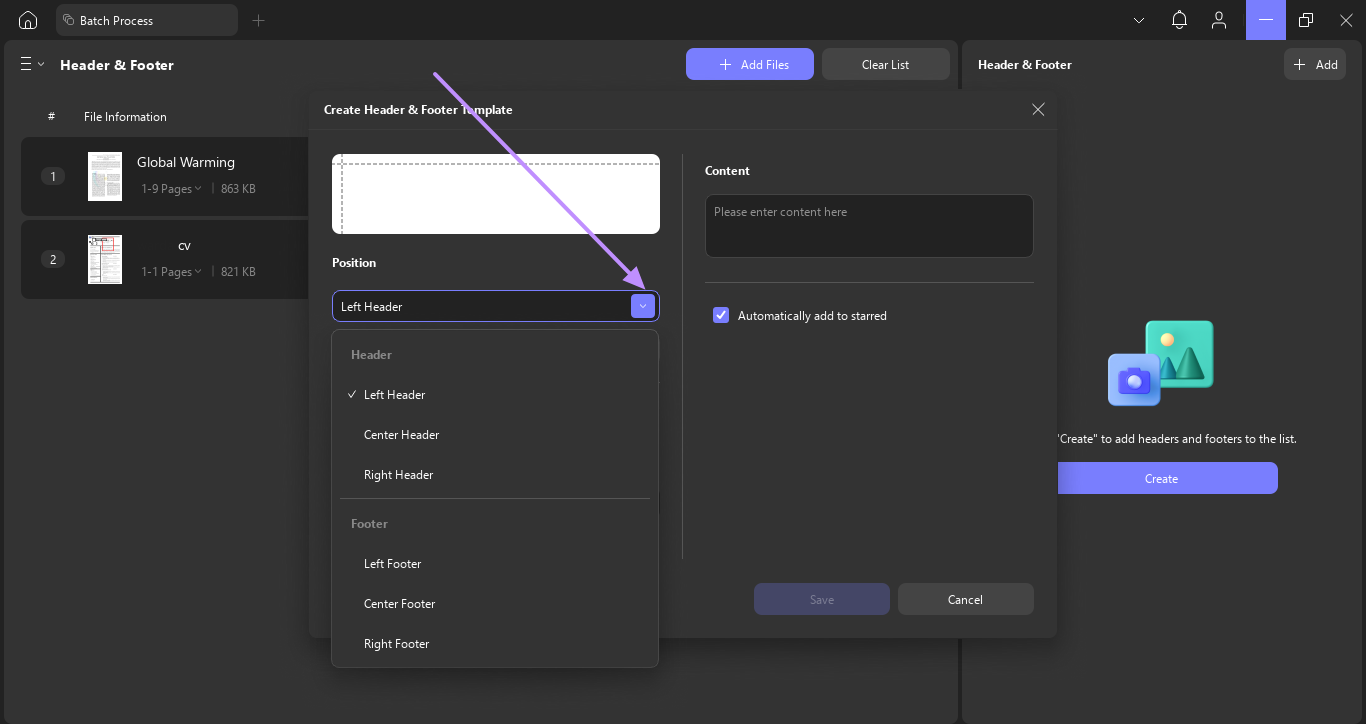The image size is (1366, 724).
Task: Click the content entry field in the dialog
Action: pyautogui.click(x=868, y=225)
